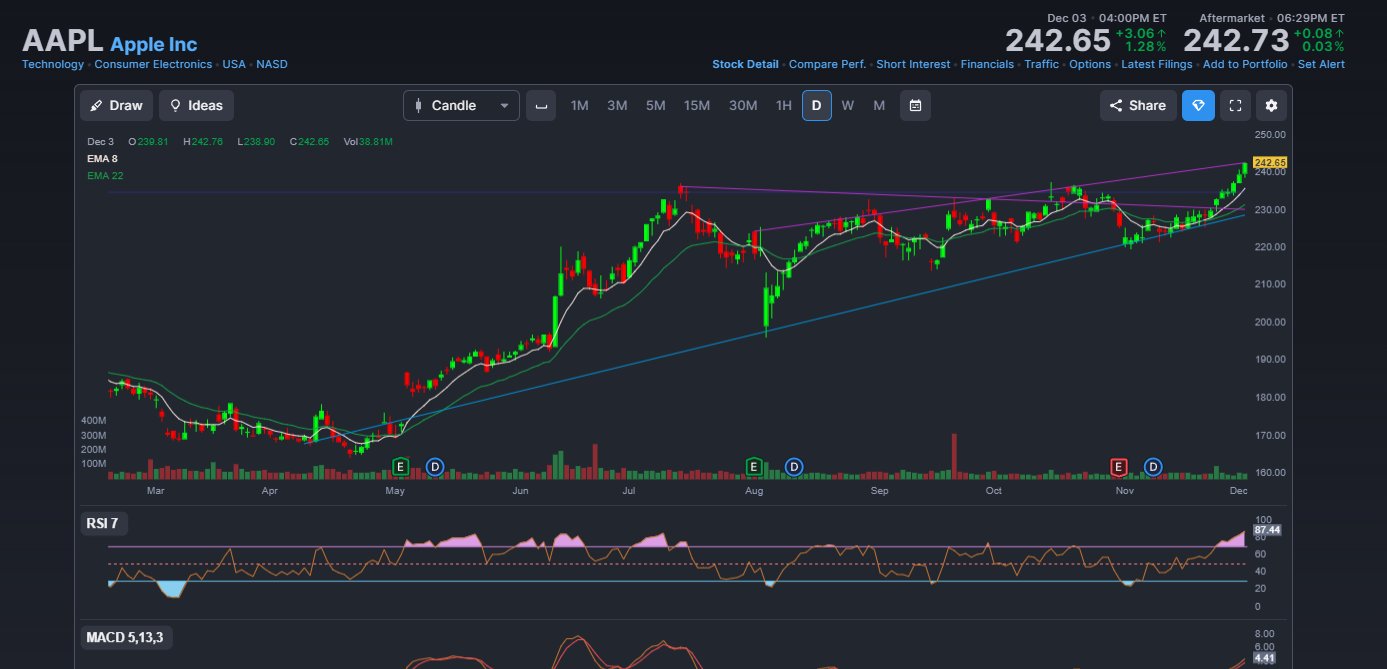Click the EMA 22 indicator label
This screenshot has height=669, width=1387.
(x=105, y=176)
